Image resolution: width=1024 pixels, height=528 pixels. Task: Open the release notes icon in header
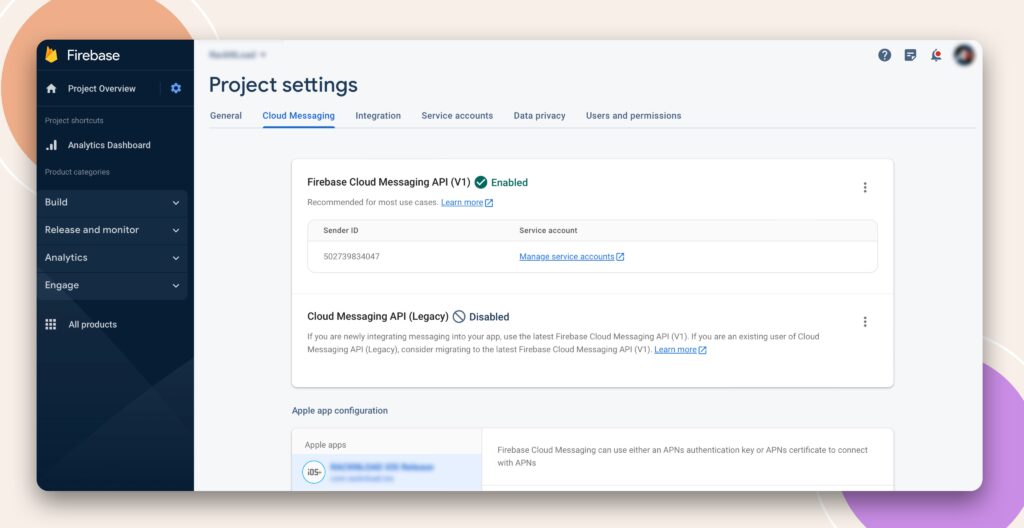910,55
